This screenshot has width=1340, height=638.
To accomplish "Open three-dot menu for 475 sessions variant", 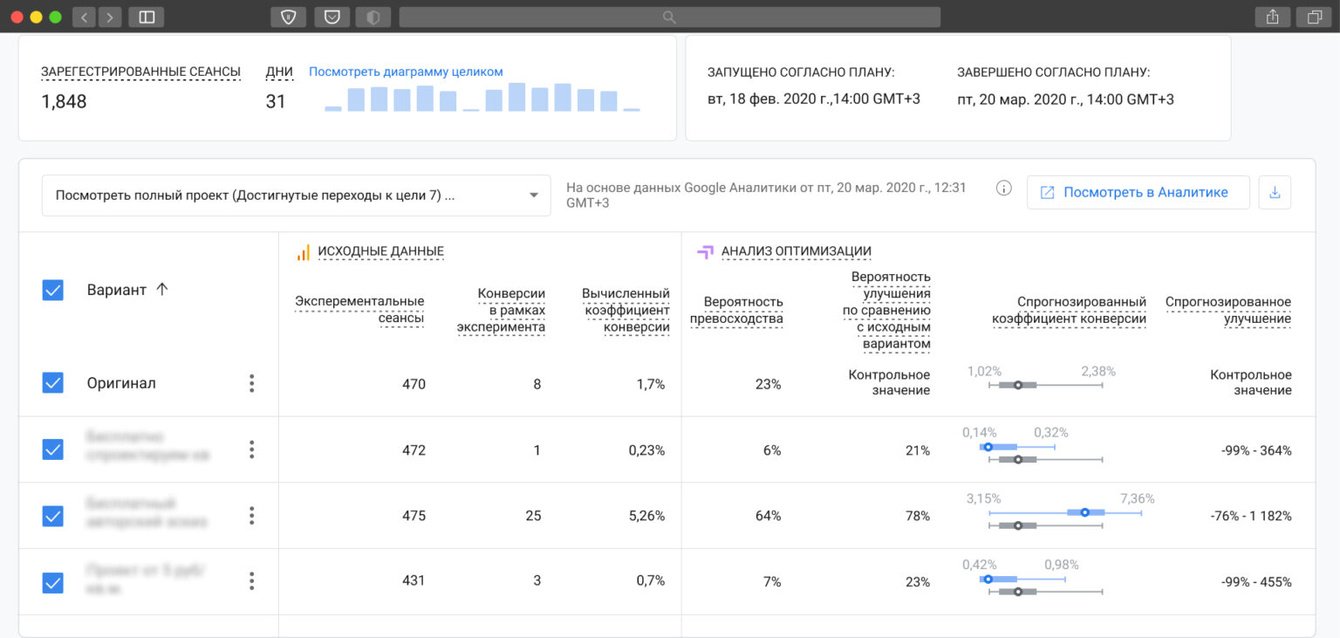I will point(251,516).
